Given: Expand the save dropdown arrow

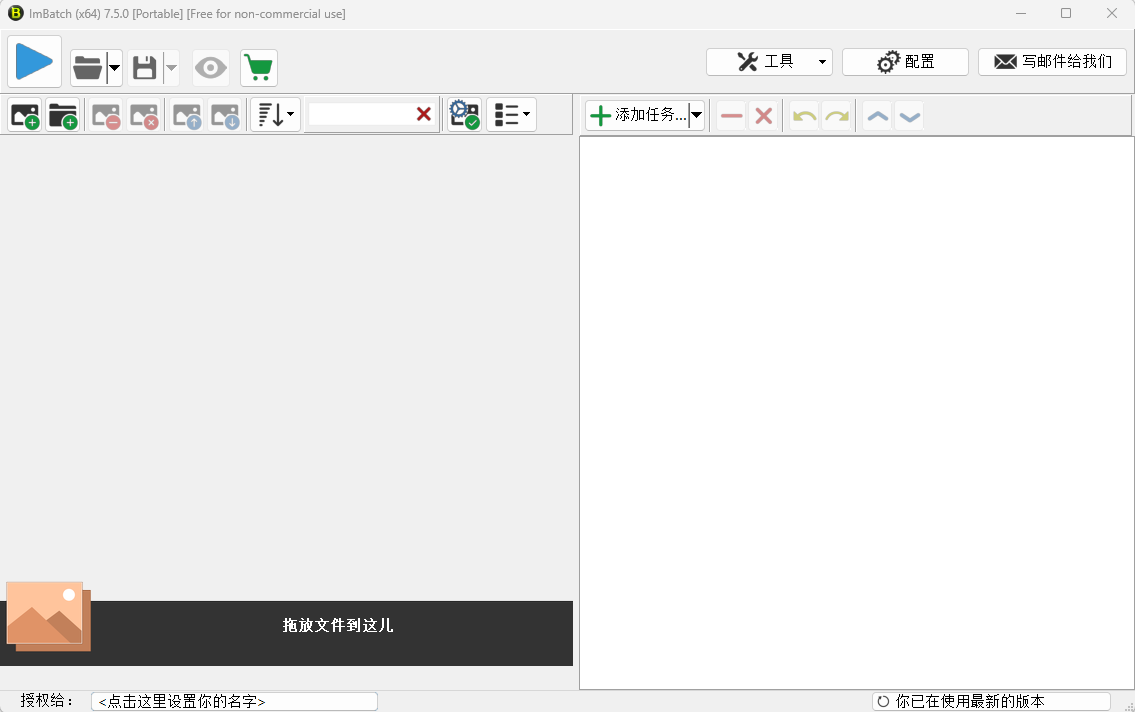Looking at the screenshot, I should tap(172, 68).
